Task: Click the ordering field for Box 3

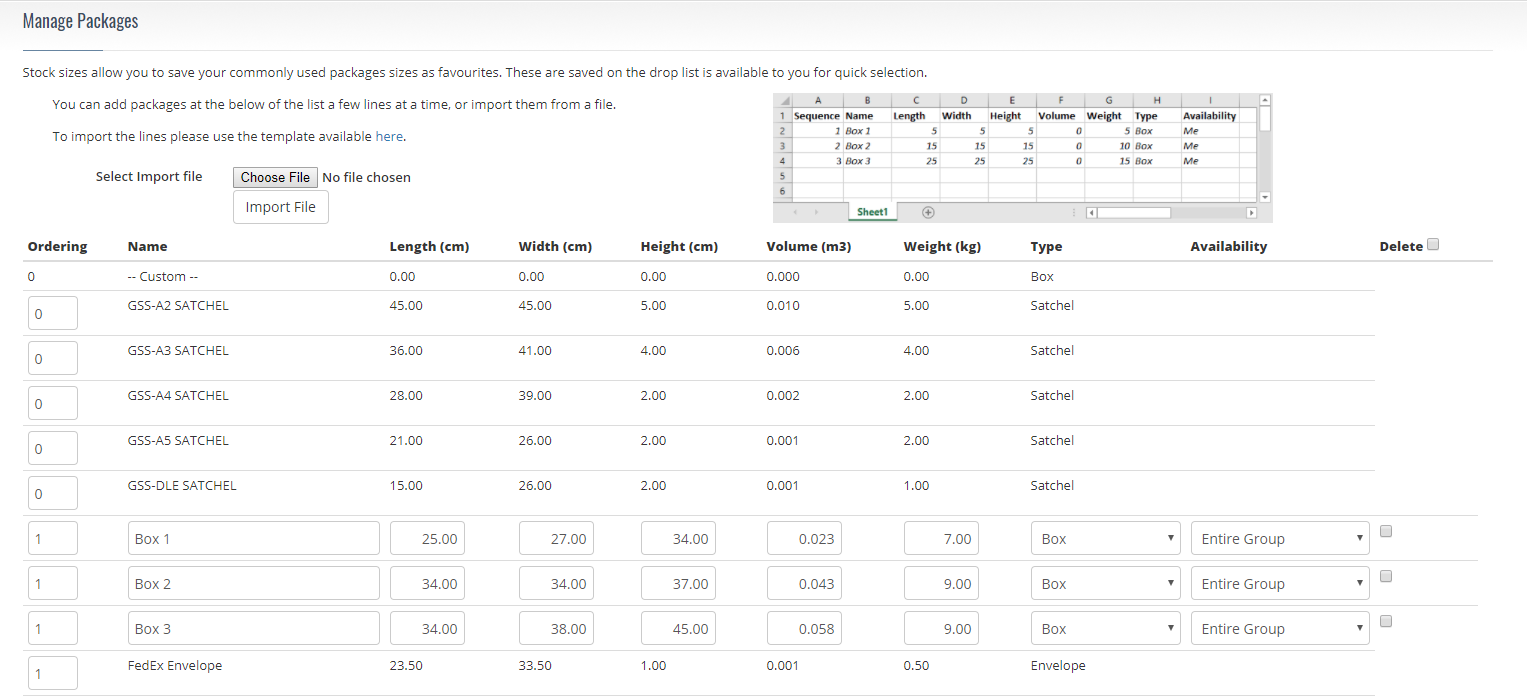Action: [53, 628]
